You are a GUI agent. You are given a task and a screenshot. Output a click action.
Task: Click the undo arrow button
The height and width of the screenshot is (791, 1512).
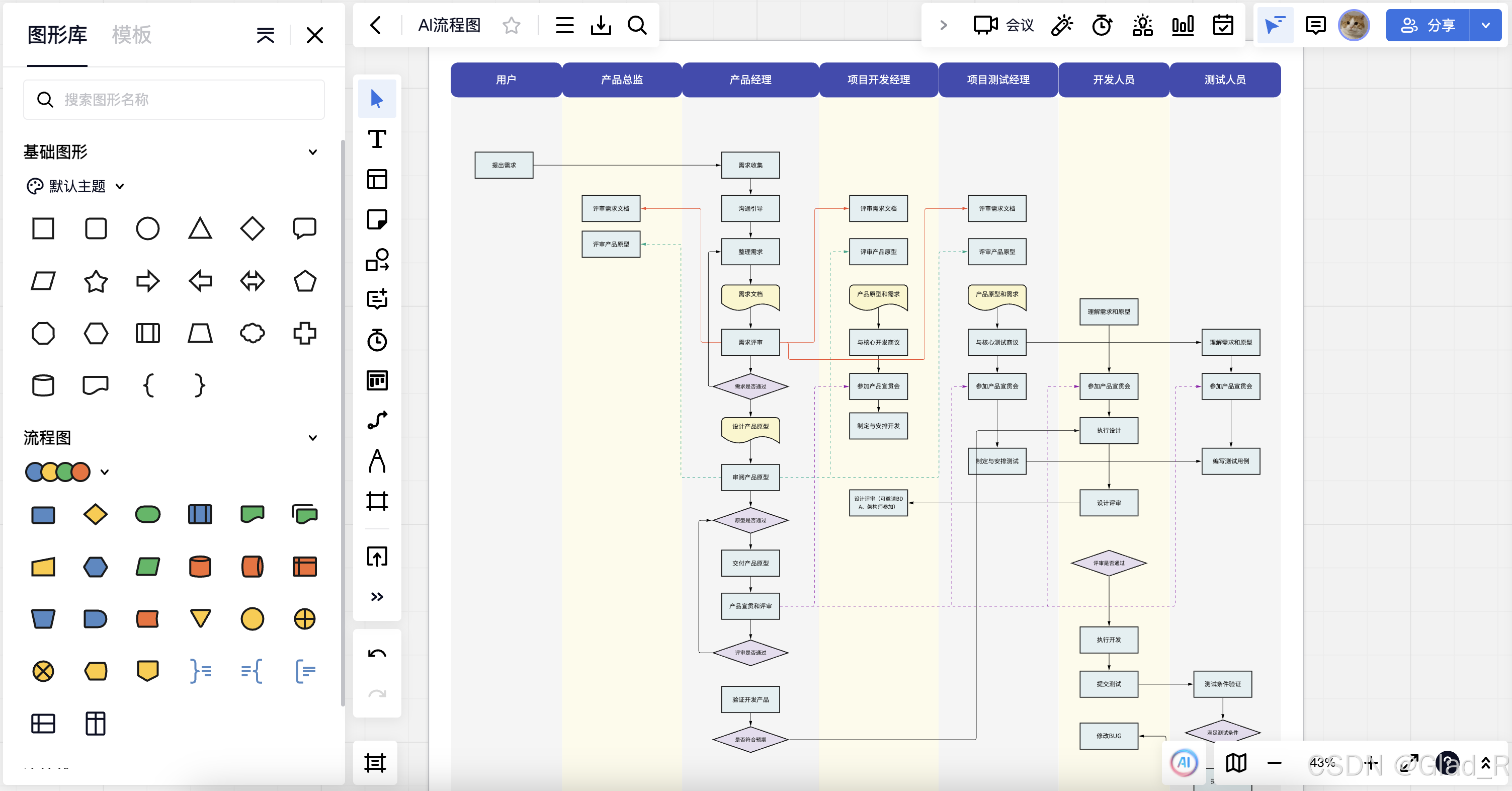[x=377, y=654]
